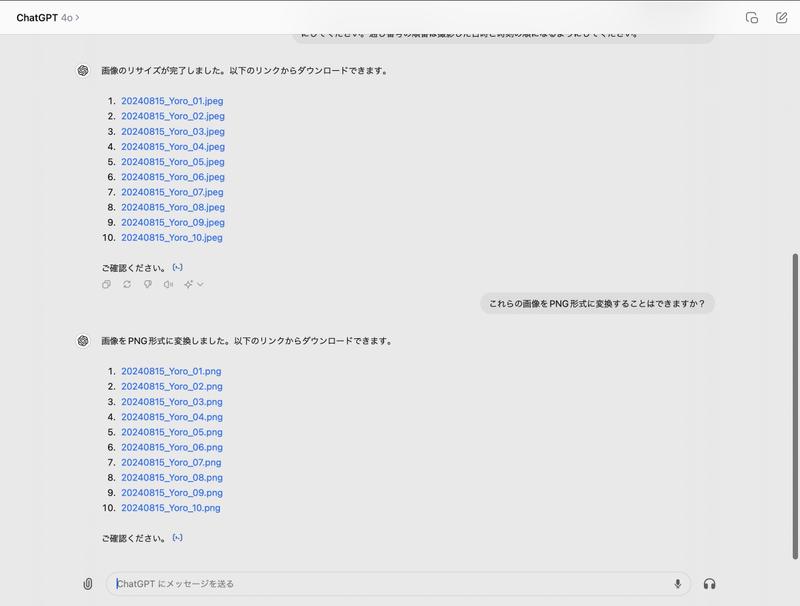The height and width of the screenshot is (606, 800).
Task: Download 20240815_Yoro_04.png
Action: click(172, 417)
